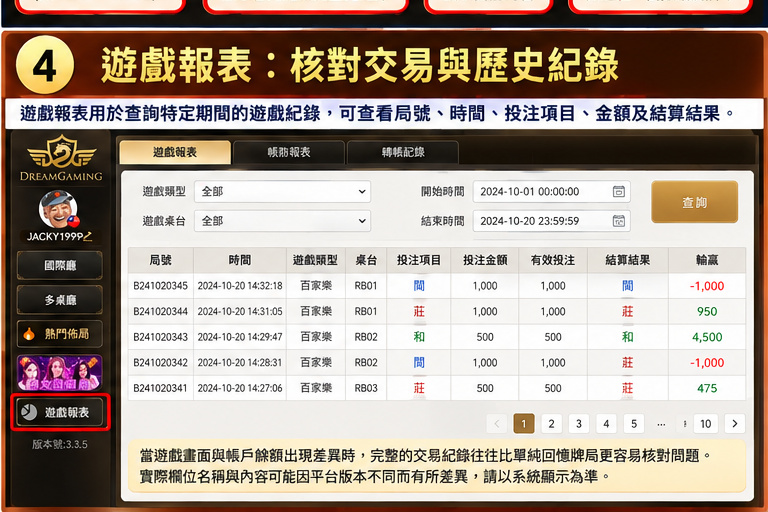Go to the next page arrow
Screen dimensions: 768x512
point(735,424)
